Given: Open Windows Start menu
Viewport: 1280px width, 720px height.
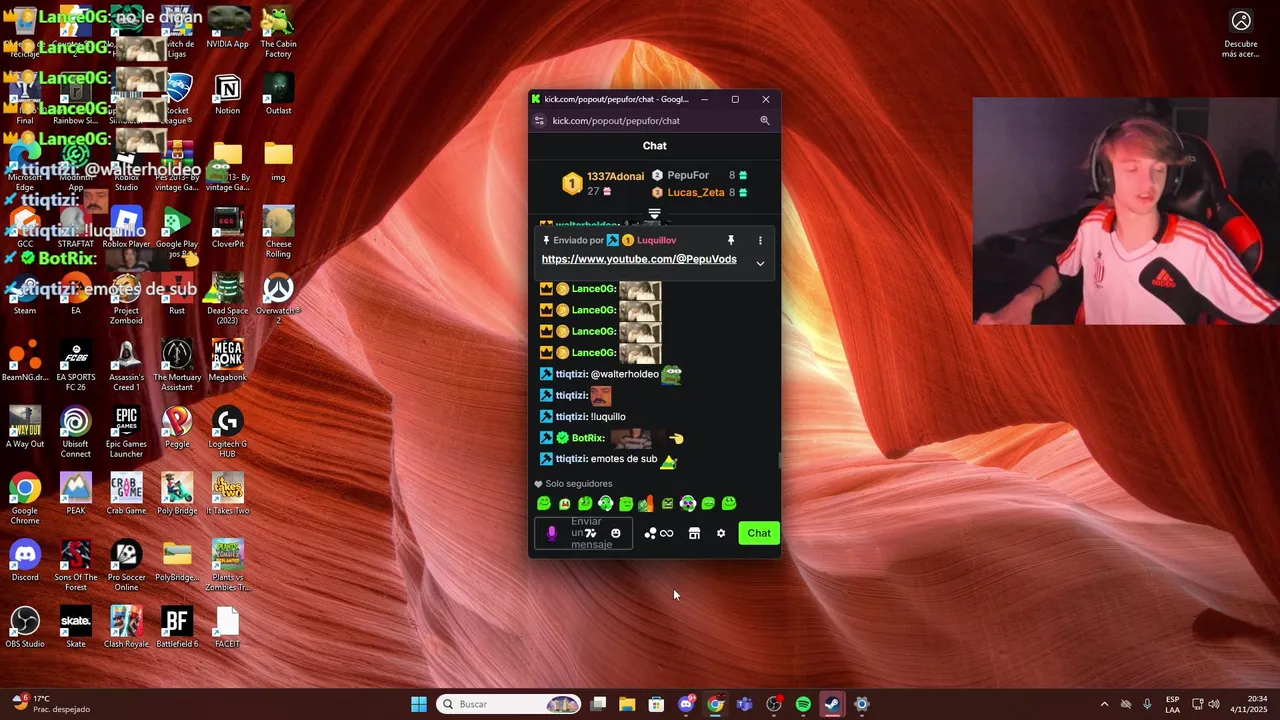Looking at the screenshot, I should coord(419,704).
